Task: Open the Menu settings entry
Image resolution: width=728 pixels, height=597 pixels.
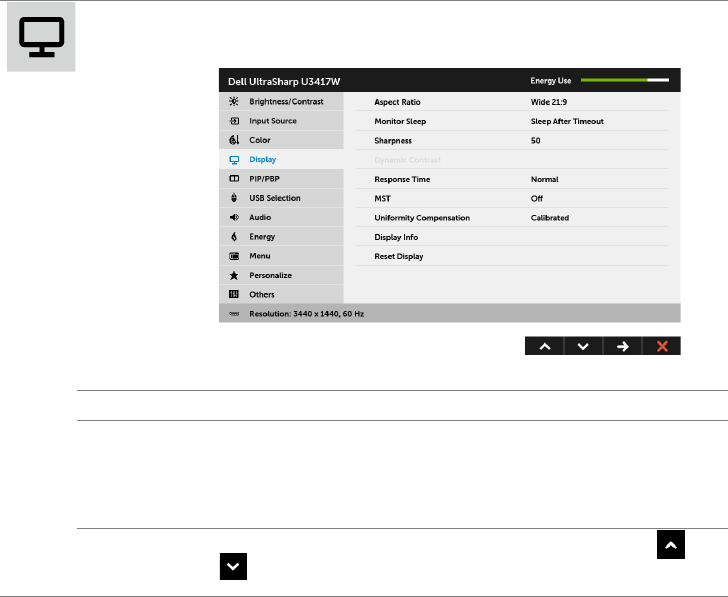Action: 281,256
